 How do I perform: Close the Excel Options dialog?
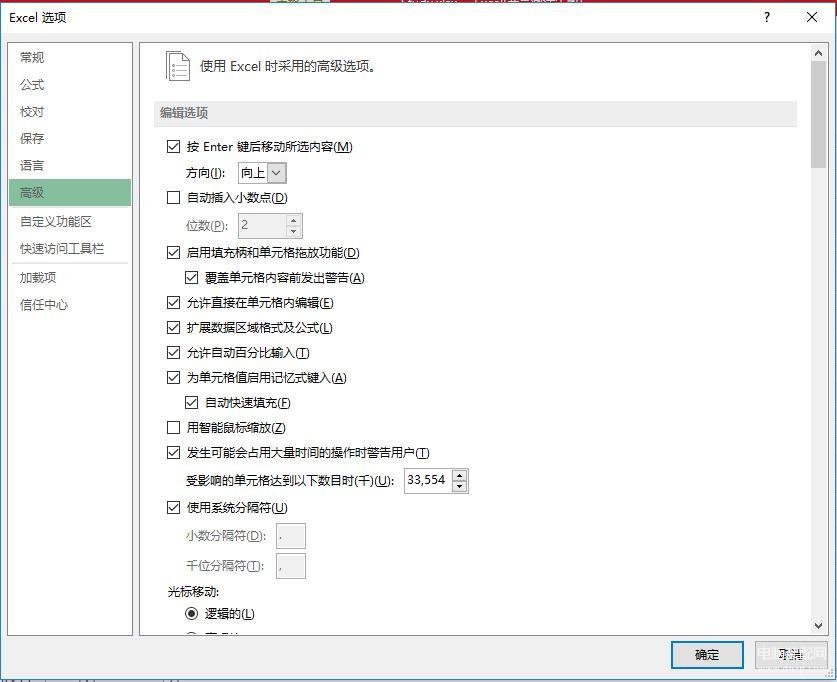click(x=812, y=17)
